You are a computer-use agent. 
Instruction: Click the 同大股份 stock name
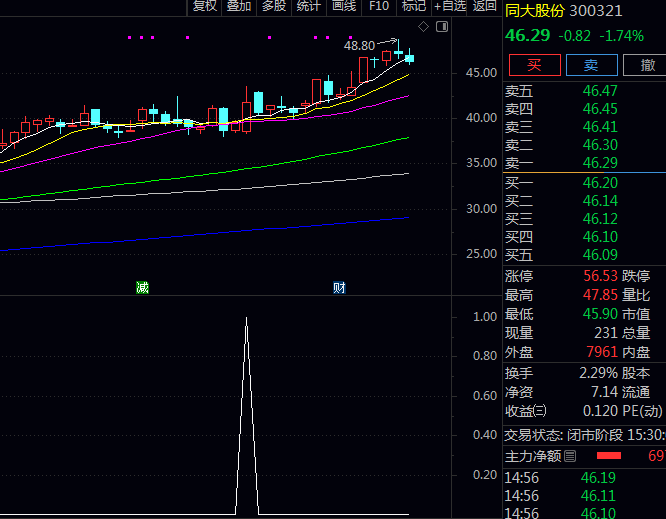534,12
